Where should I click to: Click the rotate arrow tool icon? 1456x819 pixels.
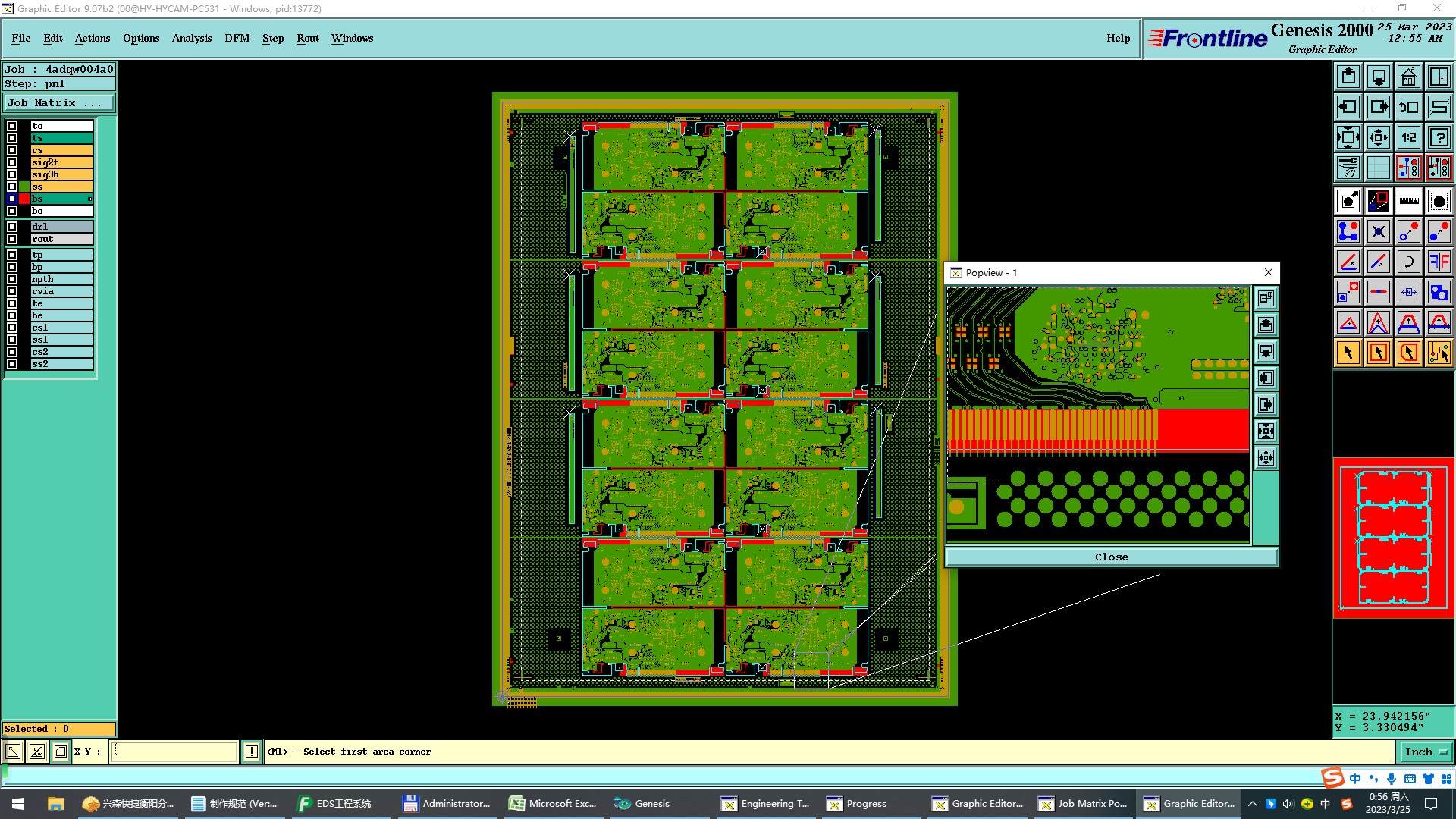(x=1408, y=262)
